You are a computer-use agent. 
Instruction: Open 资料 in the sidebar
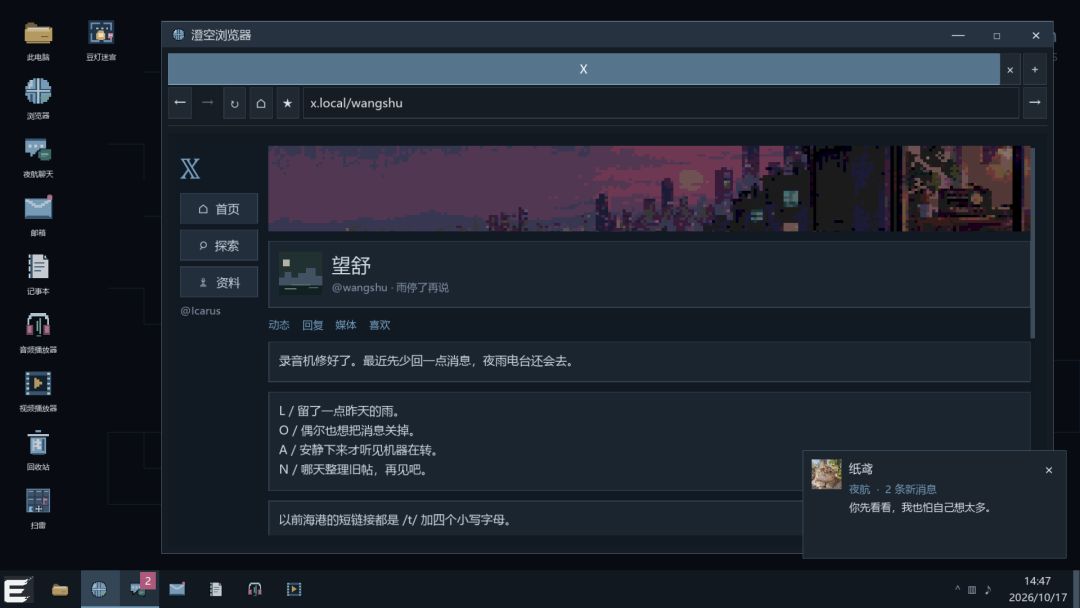219,282
